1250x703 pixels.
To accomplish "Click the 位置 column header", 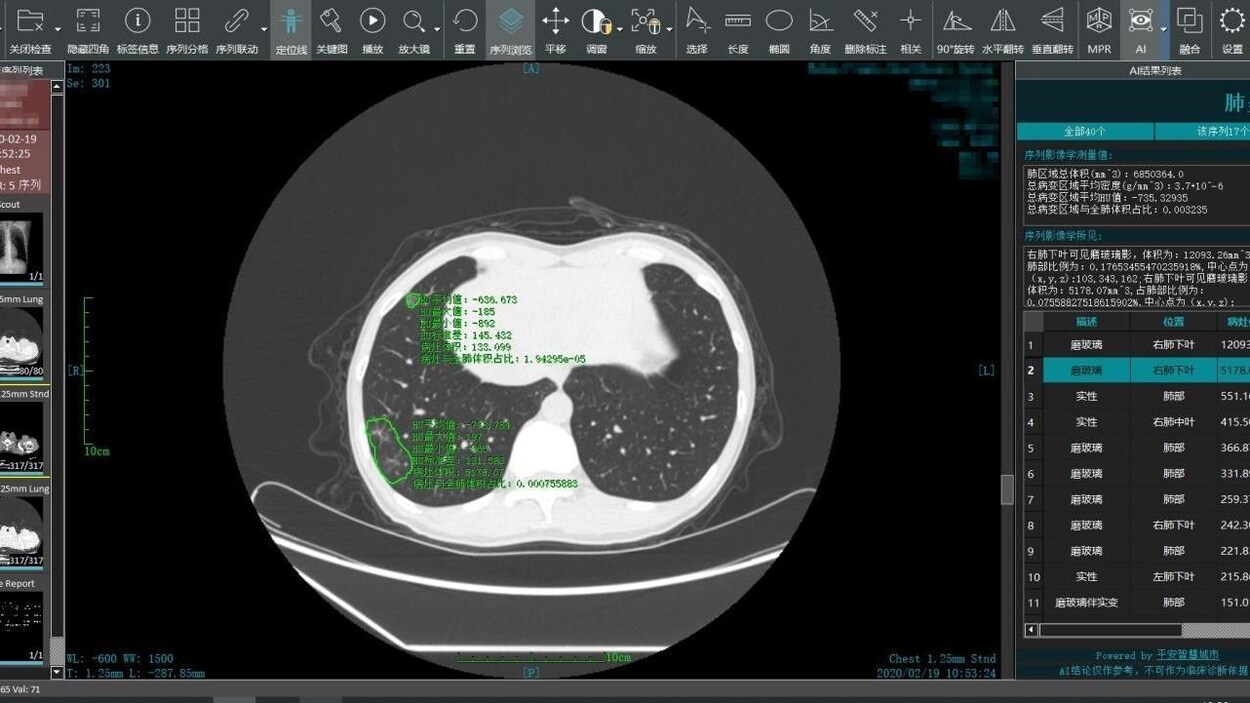I will pos(1173,321).
